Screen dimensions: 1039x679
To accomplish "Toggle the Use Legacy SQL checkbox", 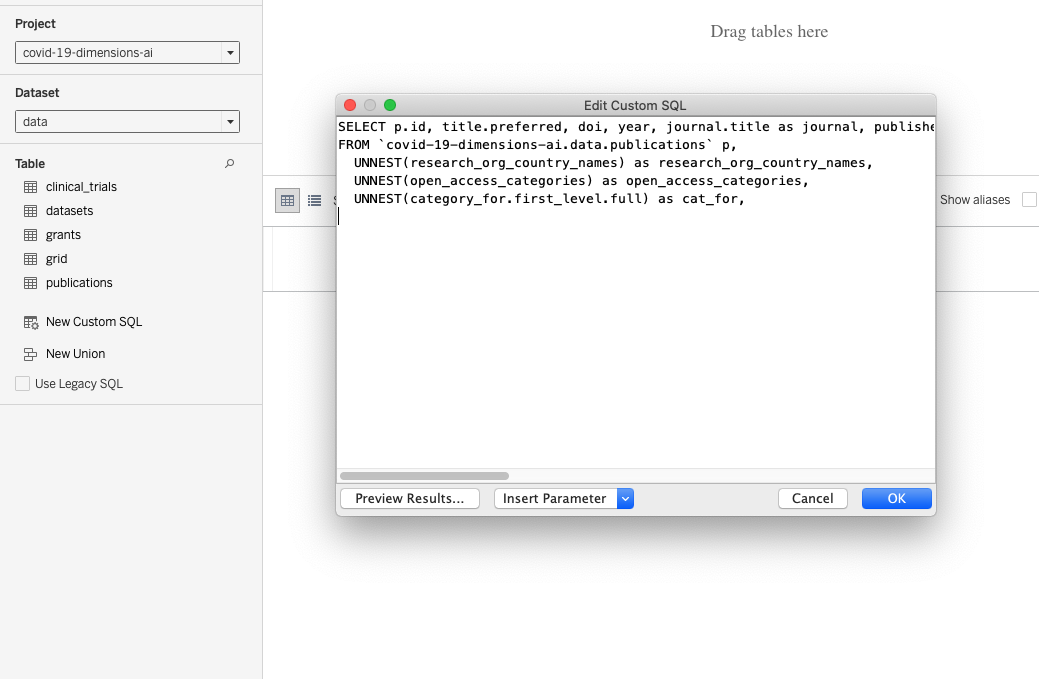I will 23,384.
